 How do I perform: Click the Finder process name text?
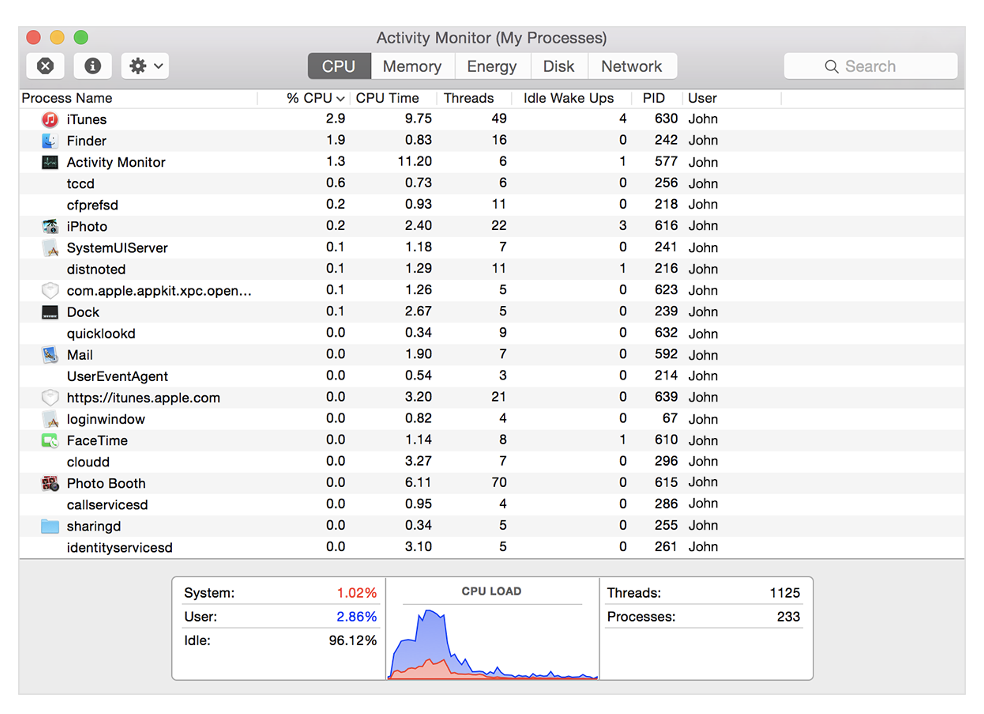point(87,141)
